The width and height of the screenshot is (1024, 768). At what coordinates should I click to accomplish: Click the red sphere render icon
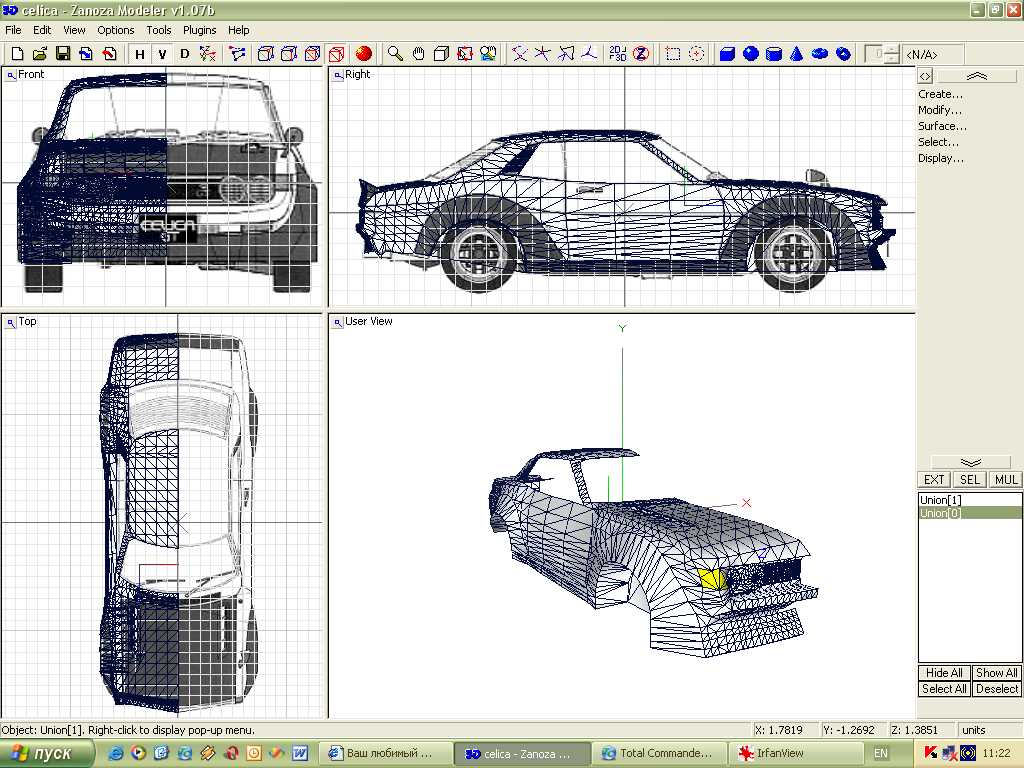point(363,54)
